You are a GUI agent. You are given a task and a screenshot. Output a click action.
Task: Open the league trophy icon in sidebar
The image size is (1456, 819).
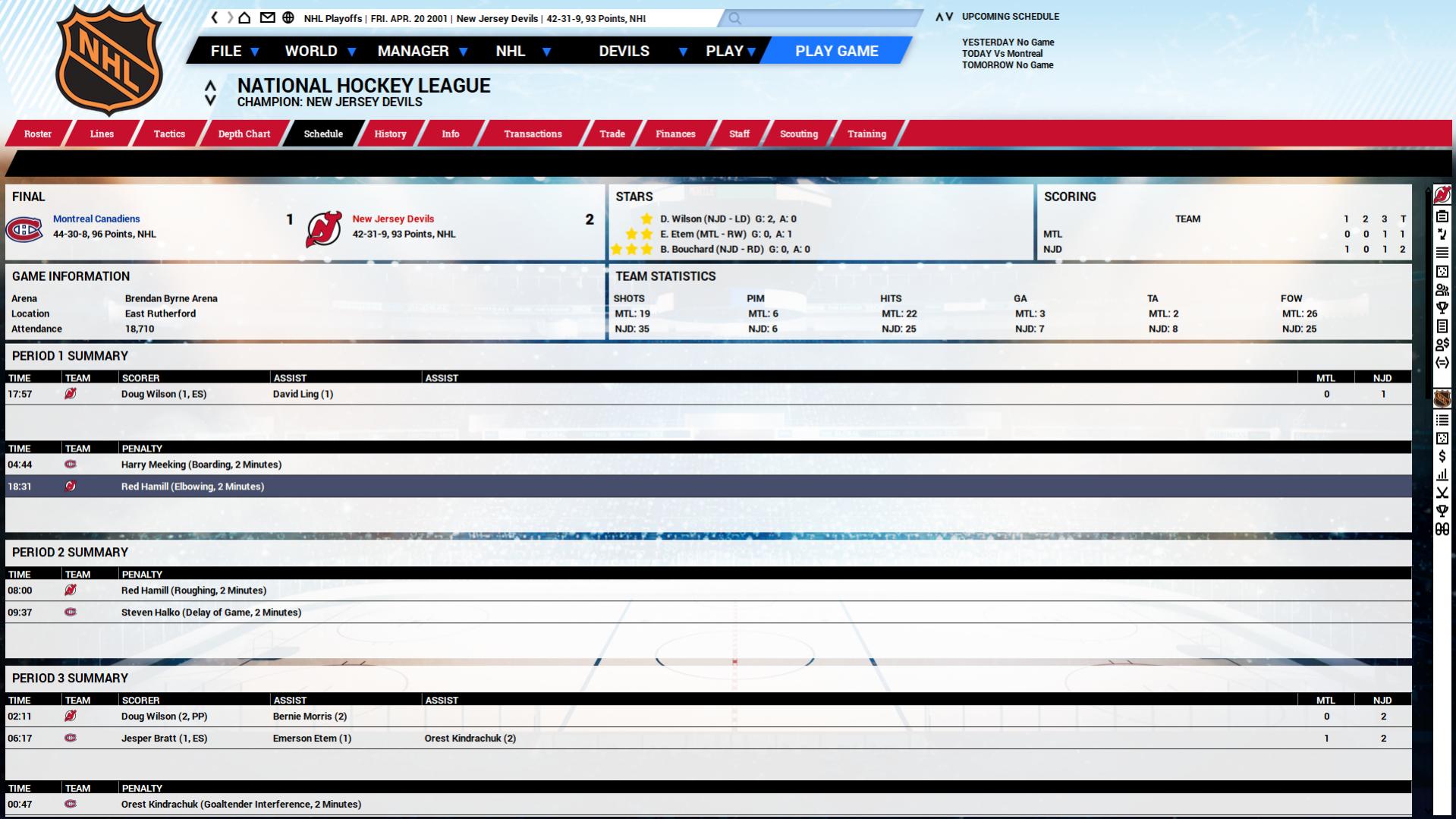click(x=1442, y=511)
